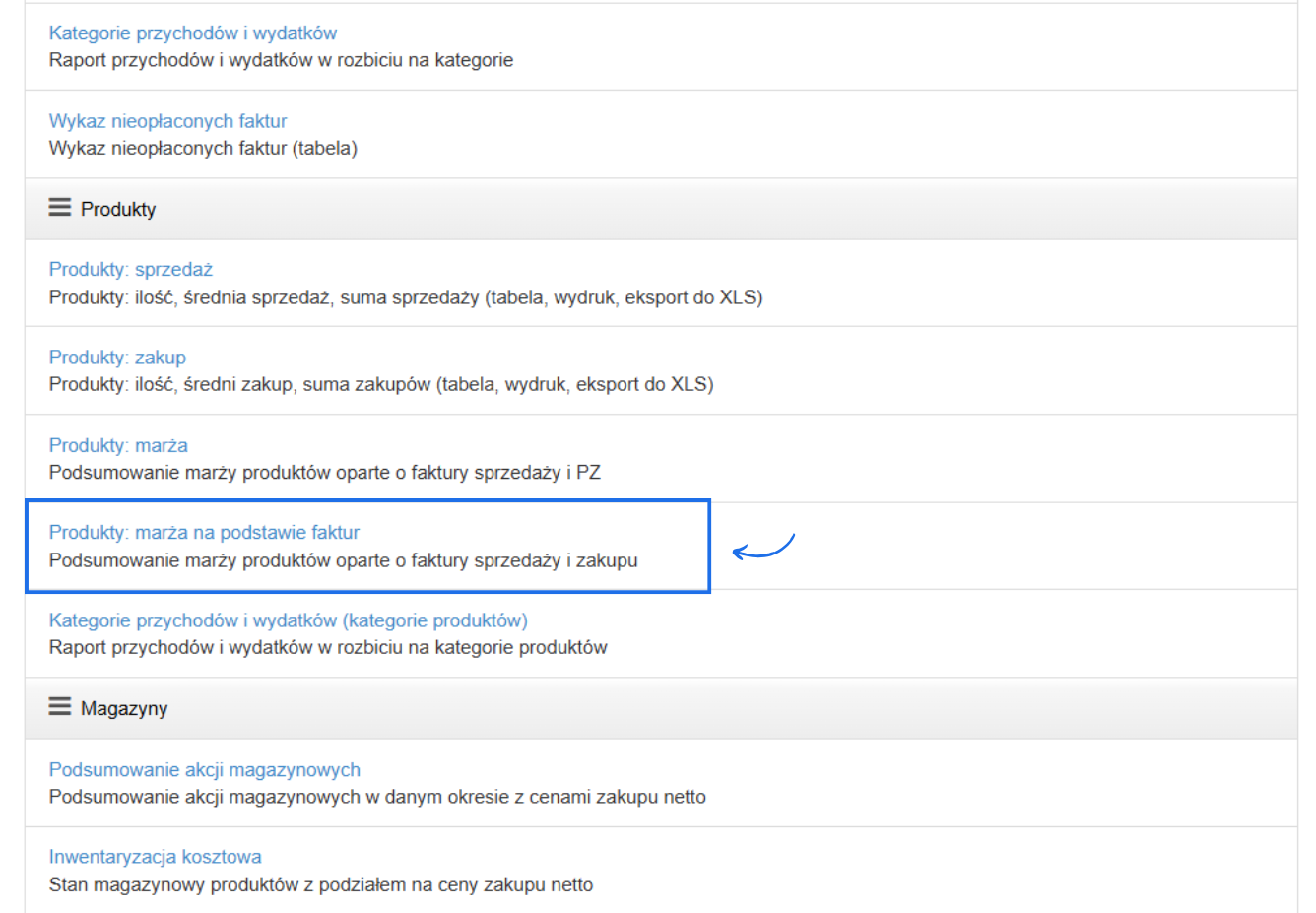Click the description mentioning 'średni zakup'
The height and width of the screenshot is (913, 1316).
tap(381, 385)
